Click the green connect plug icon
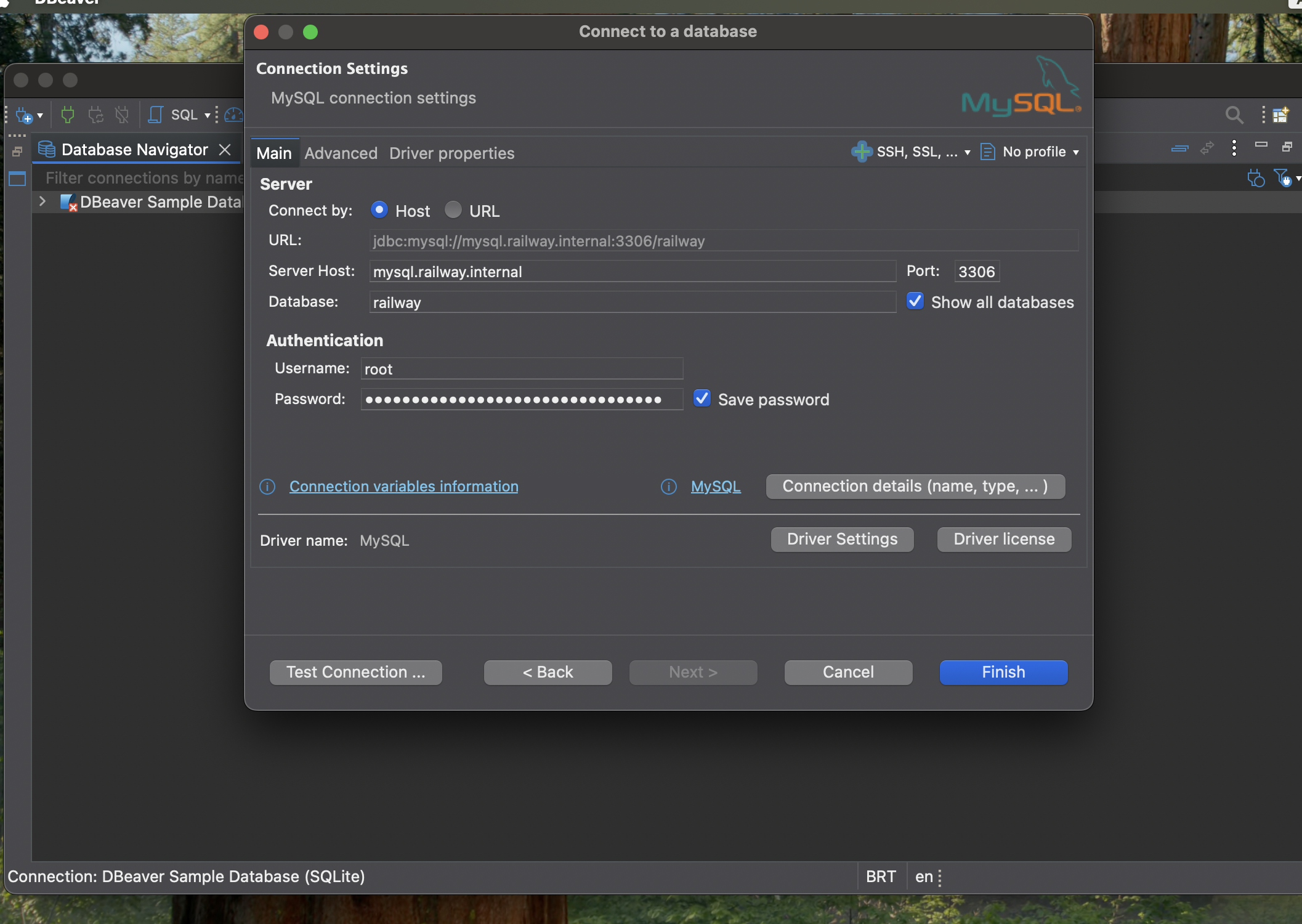 click(68, 115)
